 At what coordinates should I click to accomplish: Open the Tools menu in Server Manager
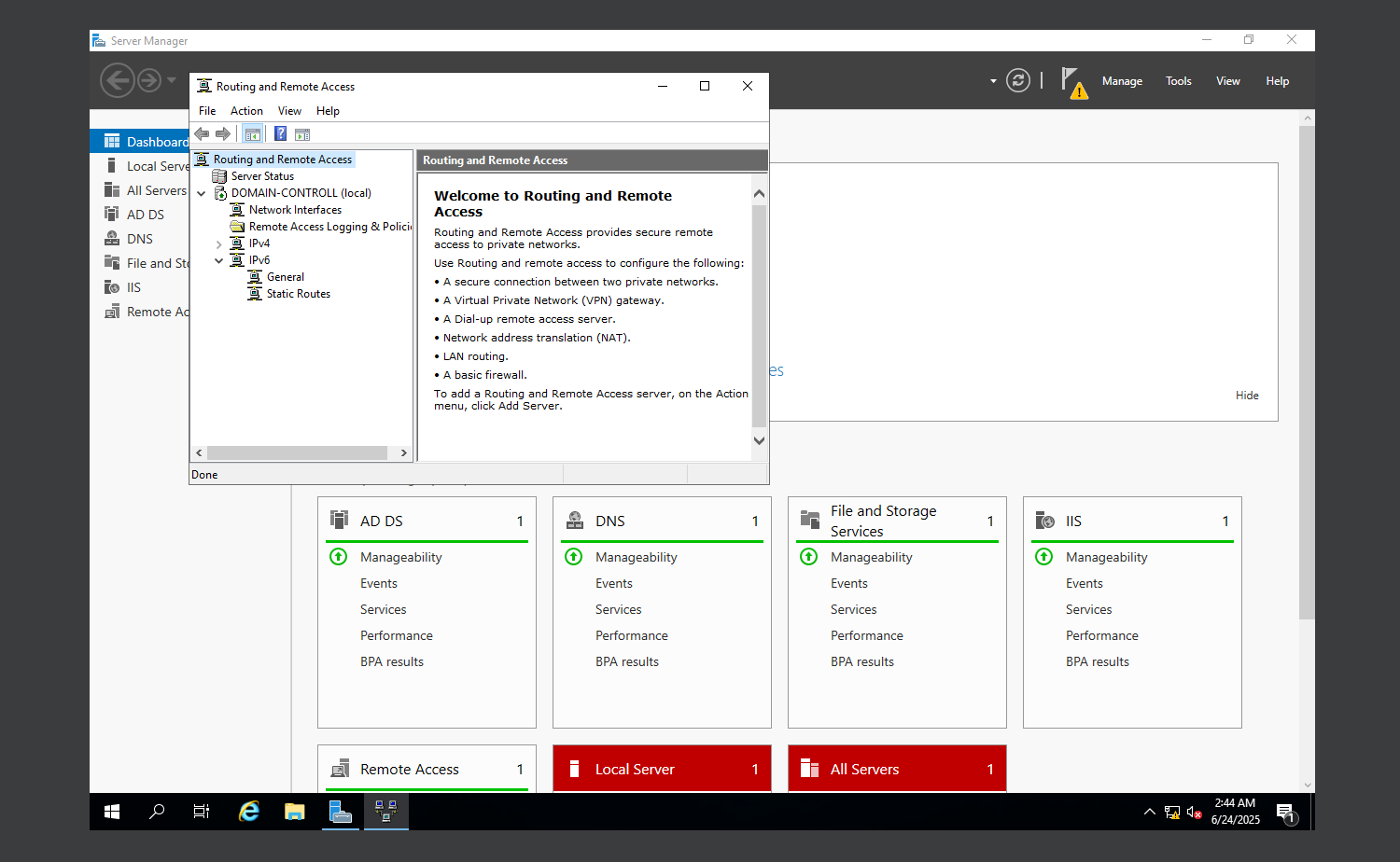point(1178,81)
